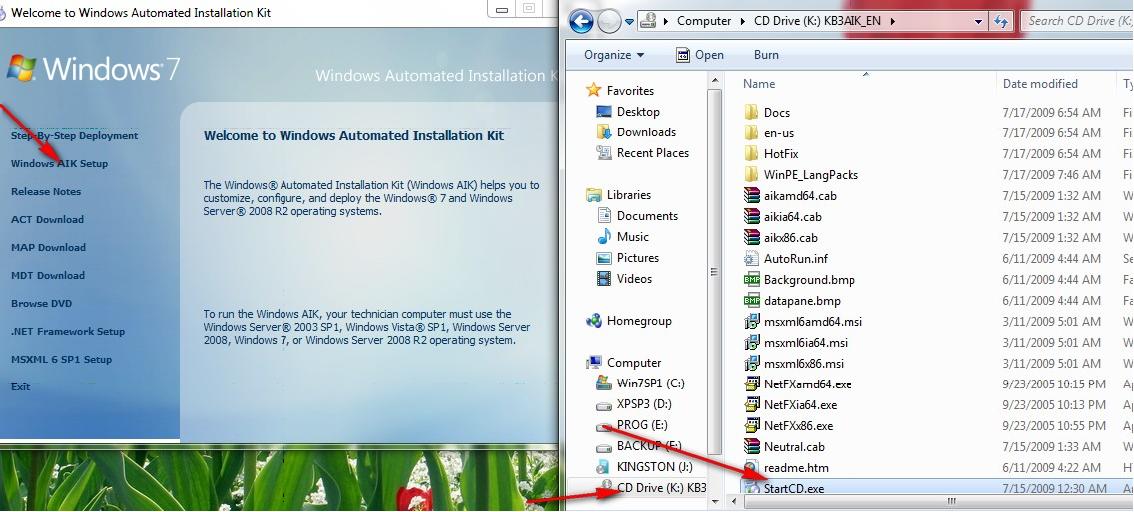Image resolution: width=1134 pixels, height=512 pixels.
Task: Select StartCD.exe file
Action: [x=784, y=488]
